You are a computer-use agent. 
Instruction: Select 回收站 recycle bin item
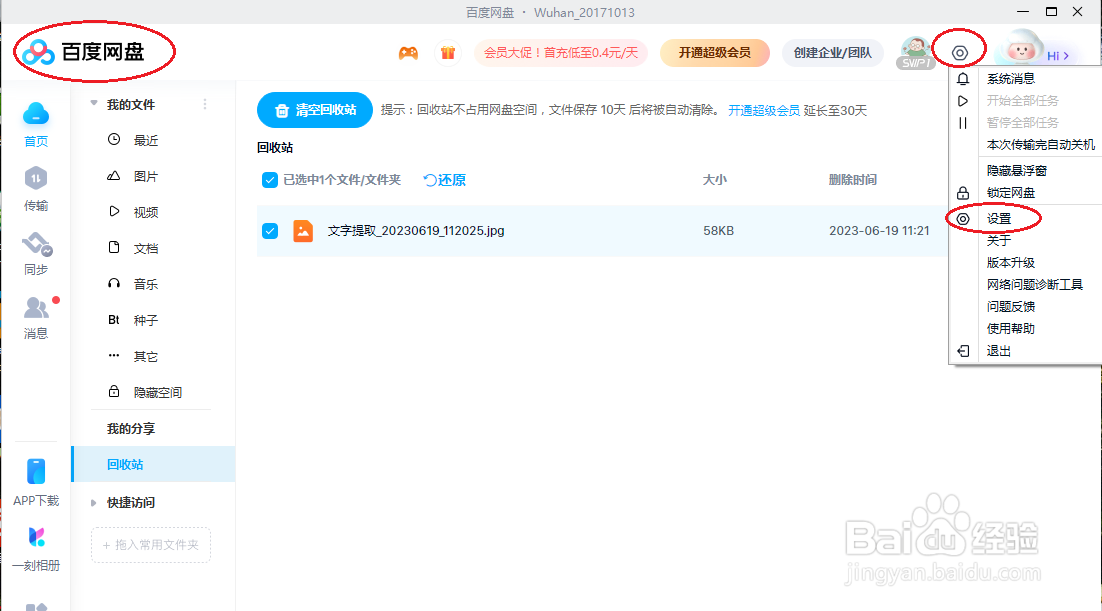point(153,464)
